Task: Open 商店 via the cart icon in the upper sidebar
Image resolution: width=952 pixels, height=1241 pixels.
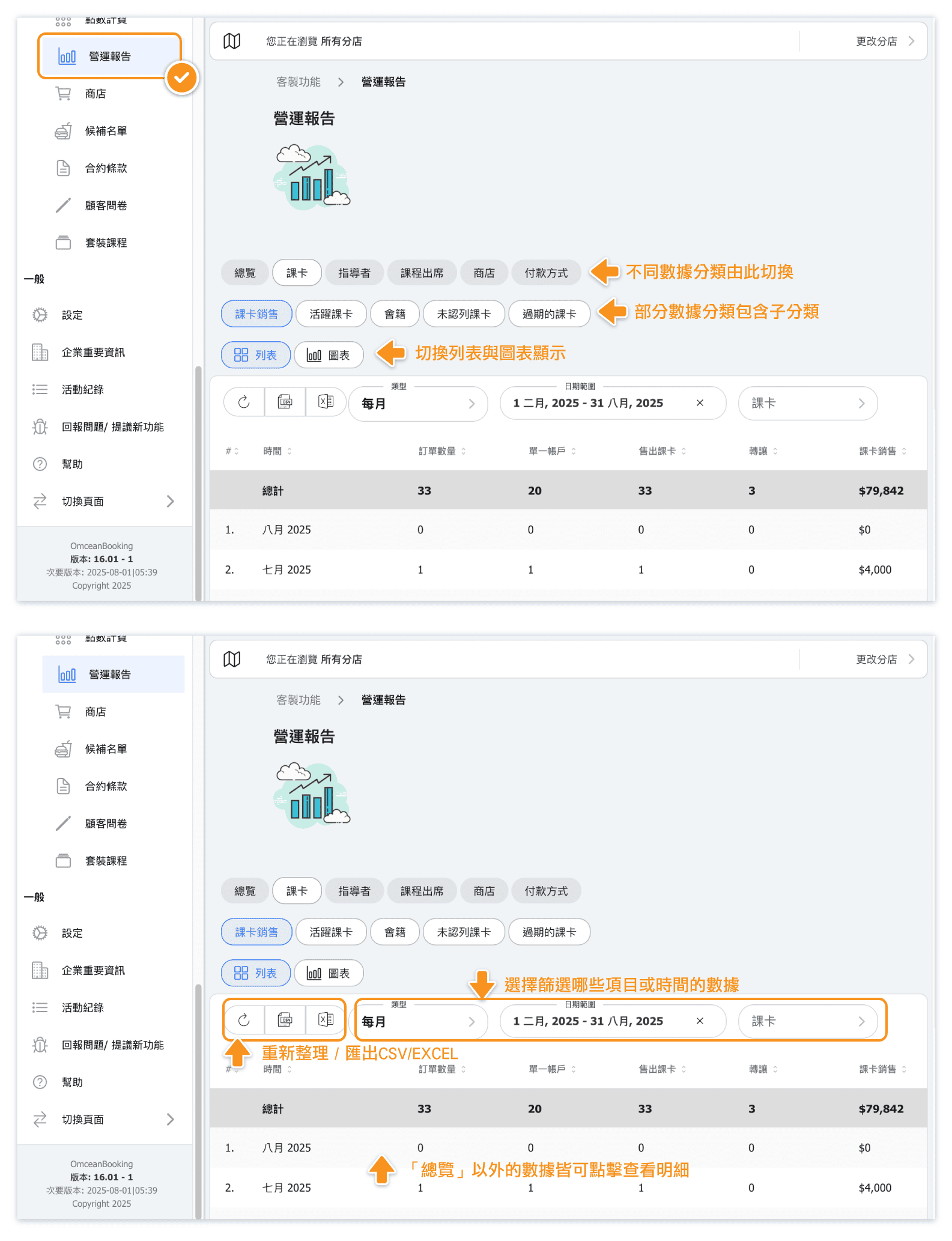Action: 64,94
